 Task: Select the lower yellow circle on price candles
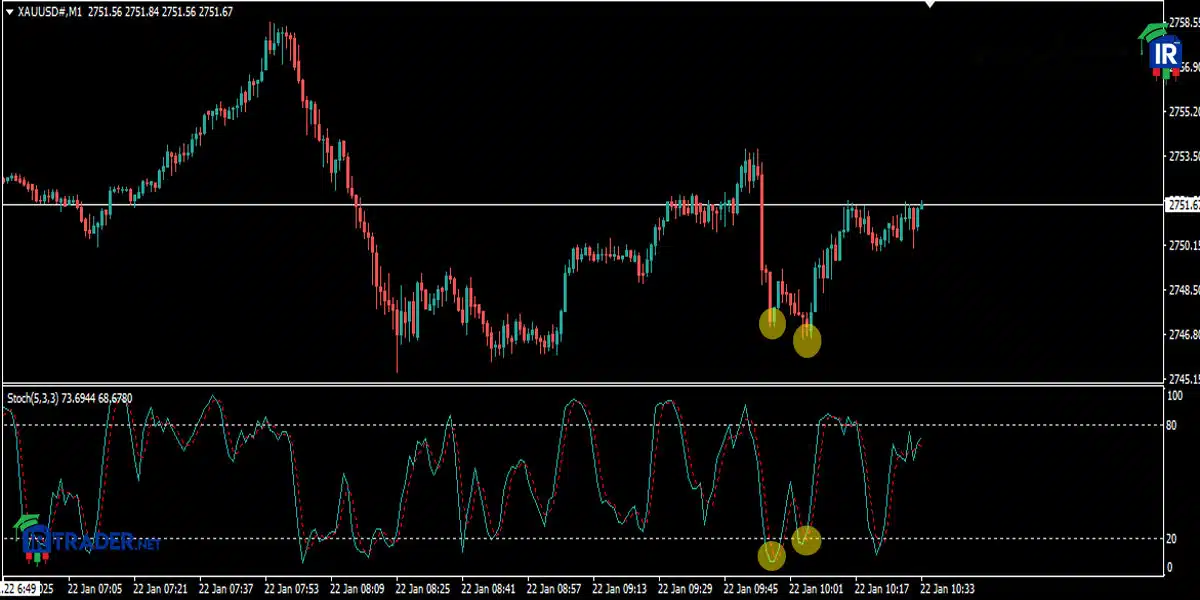[x=807, y=341]
